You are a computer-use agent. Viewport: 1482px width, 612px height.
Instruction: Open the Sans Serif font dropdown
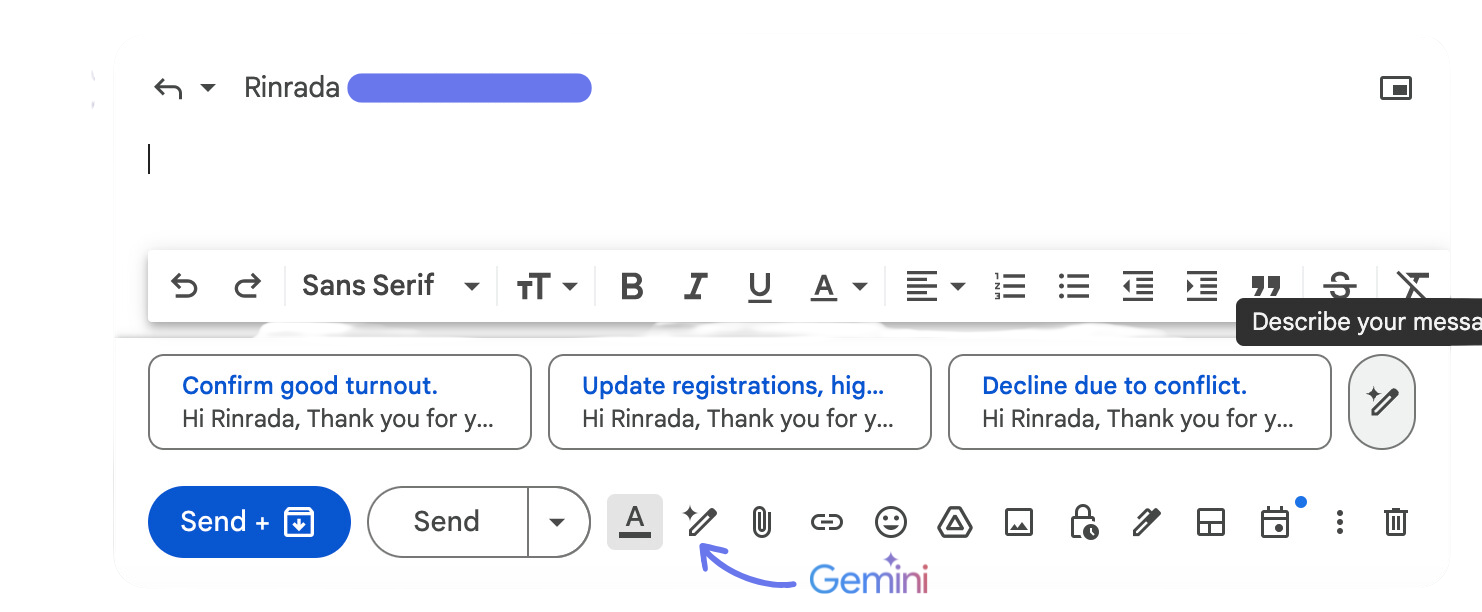click(x=390, y=286)
